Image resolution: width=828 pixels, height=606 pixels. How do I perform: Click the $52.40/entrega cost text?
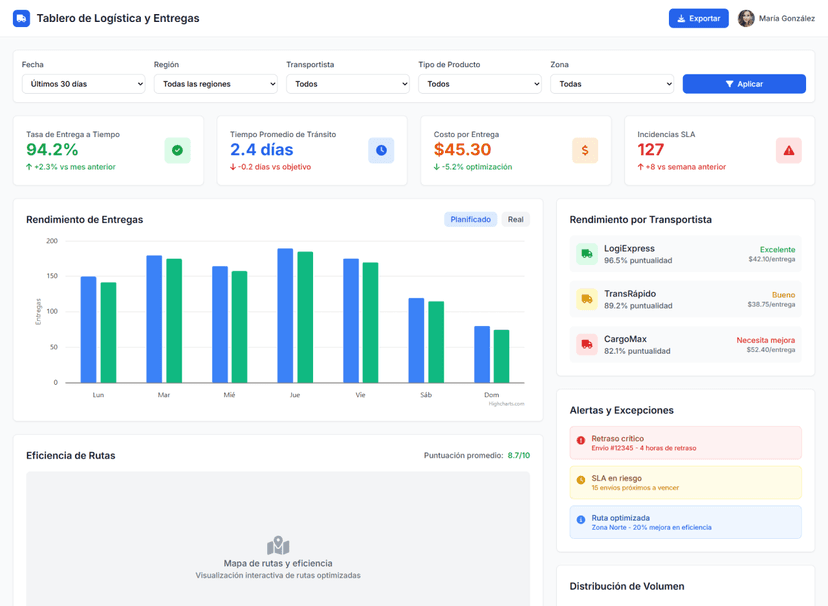771,350
